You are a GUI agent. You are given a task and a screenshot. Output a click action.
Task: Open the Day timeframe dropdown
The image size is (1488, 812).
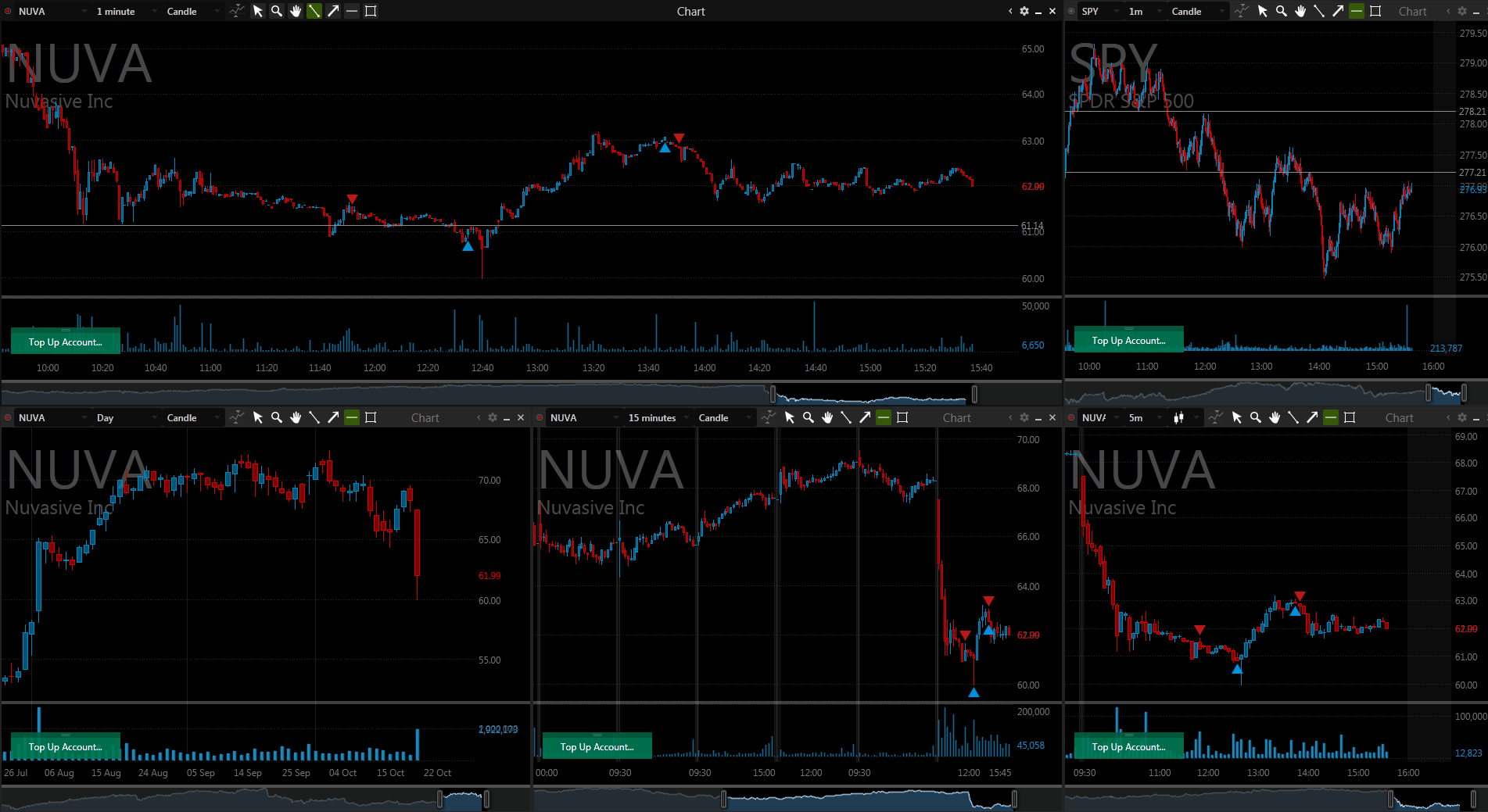click(125, 417)
